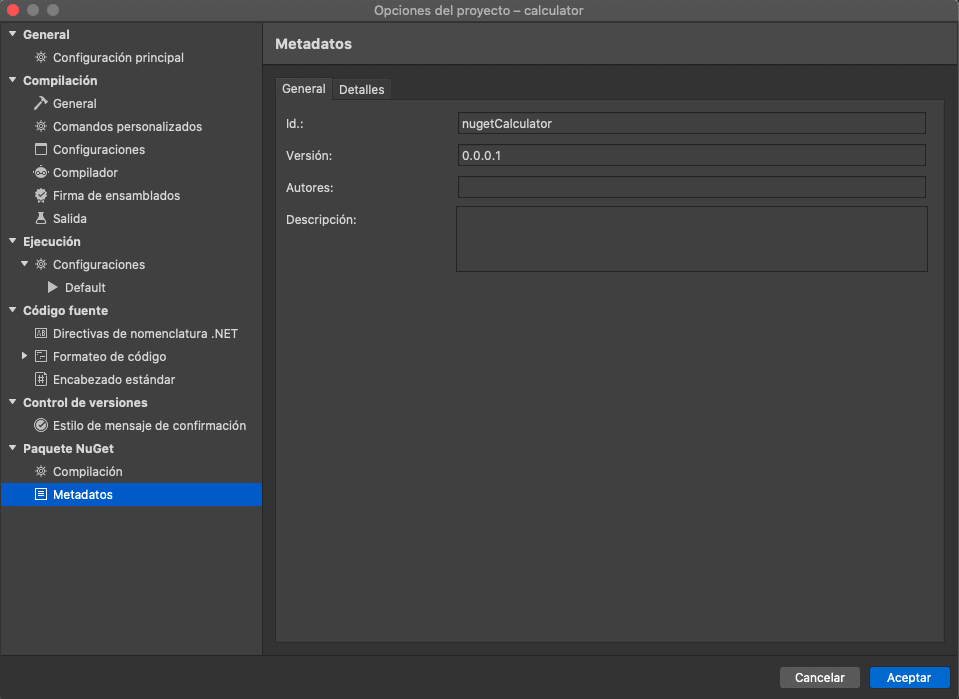Click the Encabezado estándar hash icon

pyautogui.click(x=41, y=380)
